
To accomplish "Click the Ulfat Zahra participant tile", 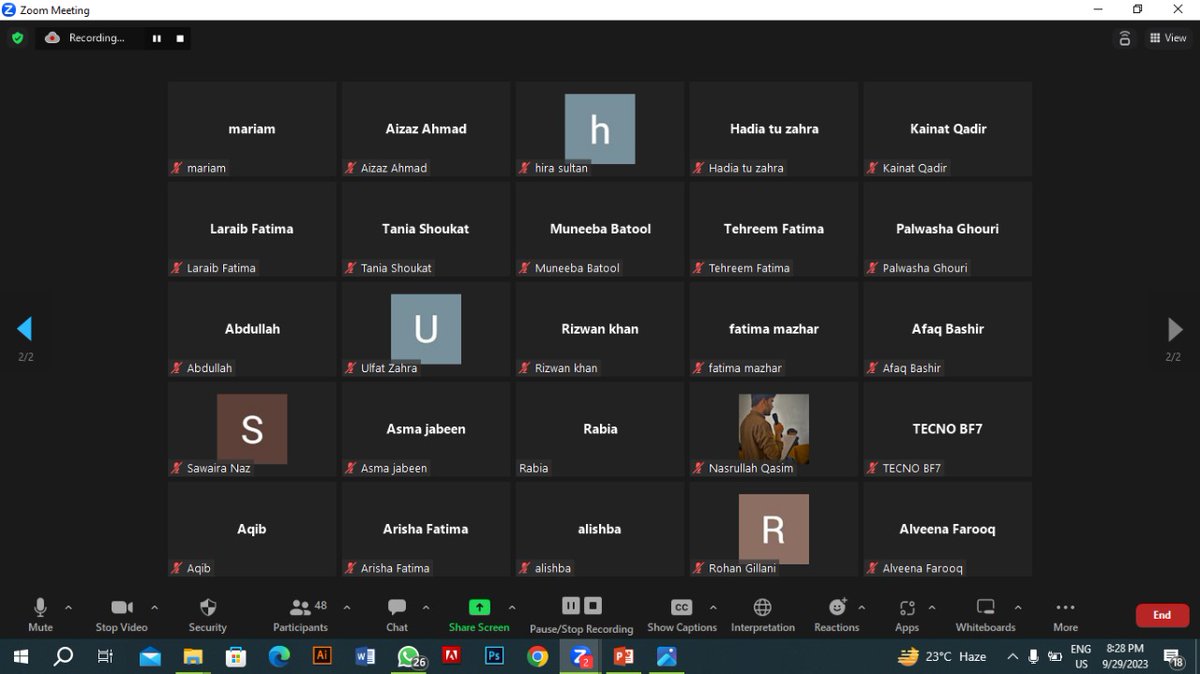I will coord(426,329).
